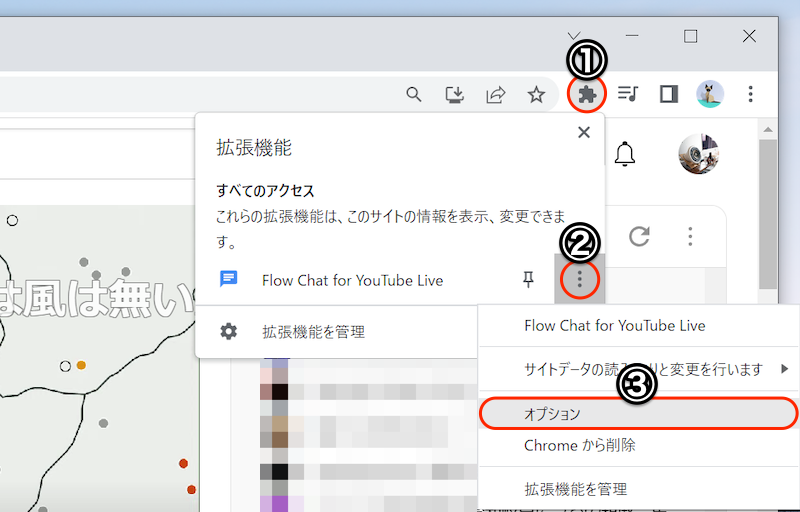Pin Flow Chat for YouTube Live extension

point(529,280)
